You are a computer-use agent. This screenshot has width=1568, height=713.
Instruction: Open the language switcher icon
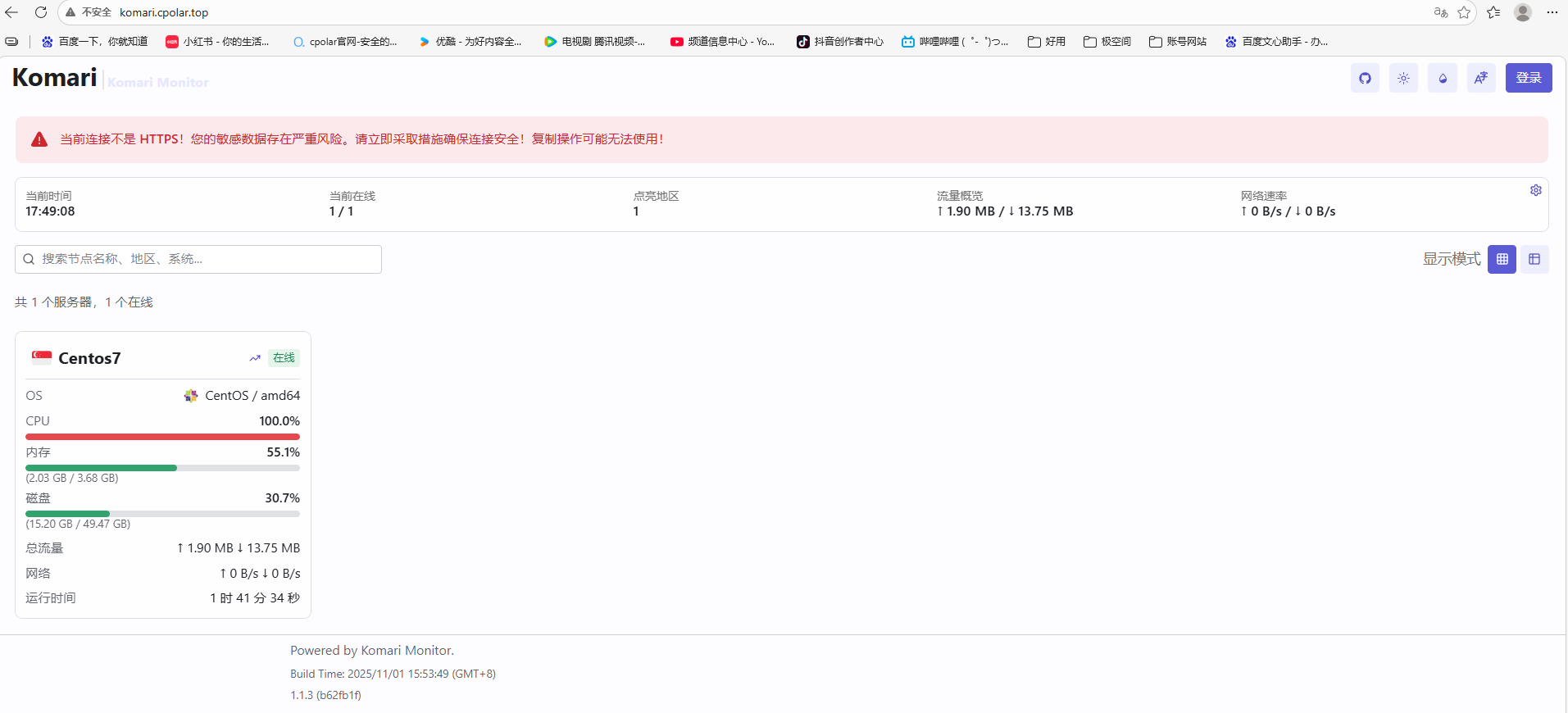(1481, 79)
